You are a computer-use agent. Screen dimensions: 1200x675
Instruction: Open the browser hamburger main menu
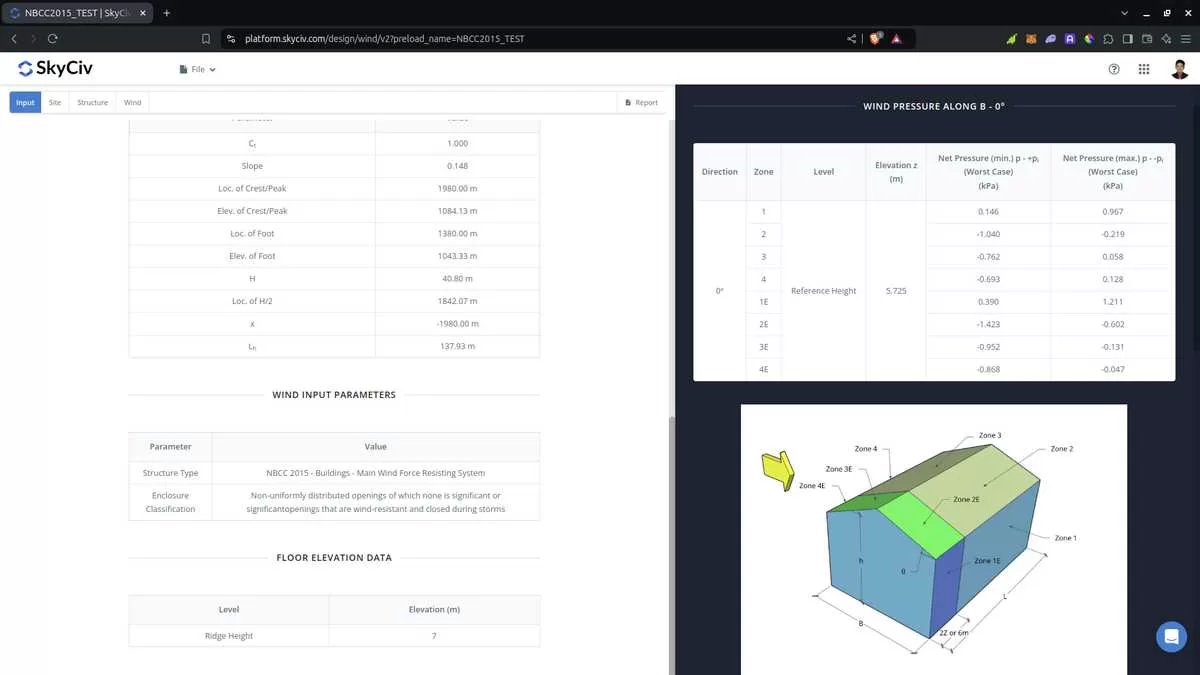1185,39
